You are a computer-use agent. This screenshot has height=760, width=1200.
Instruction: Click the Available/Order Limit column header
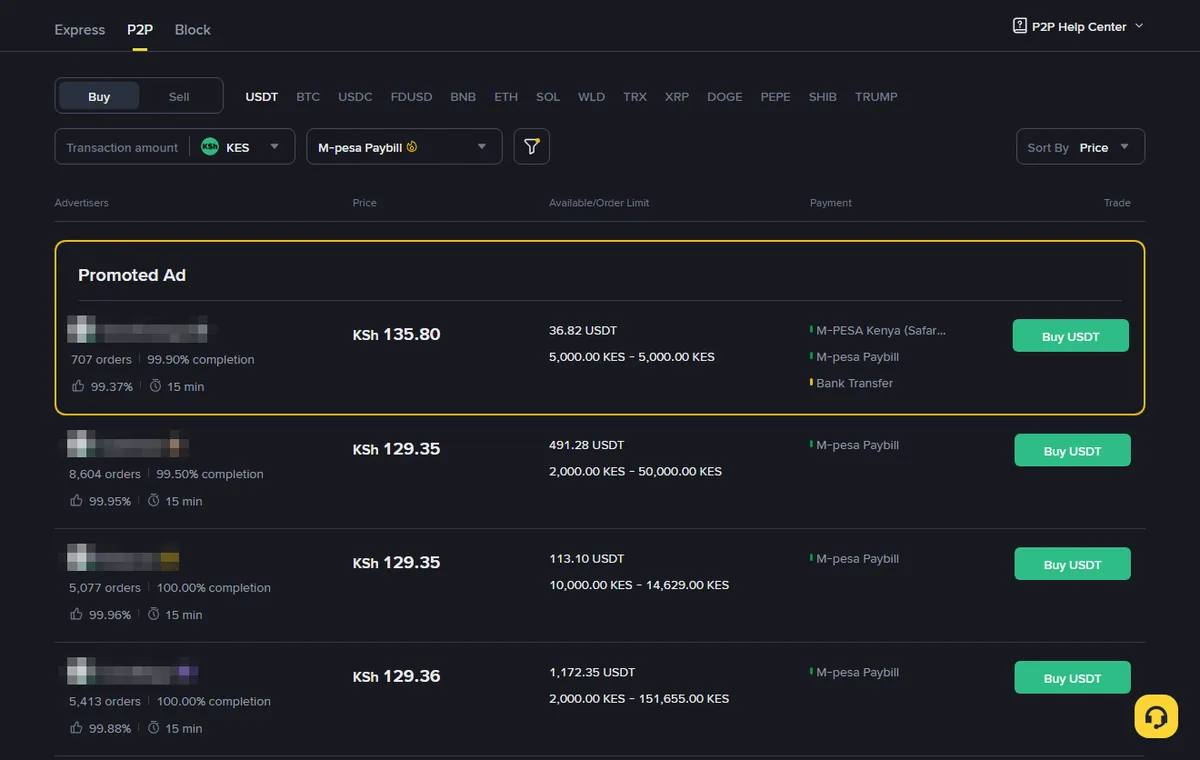pyautogui.click(x=599, y=203)
